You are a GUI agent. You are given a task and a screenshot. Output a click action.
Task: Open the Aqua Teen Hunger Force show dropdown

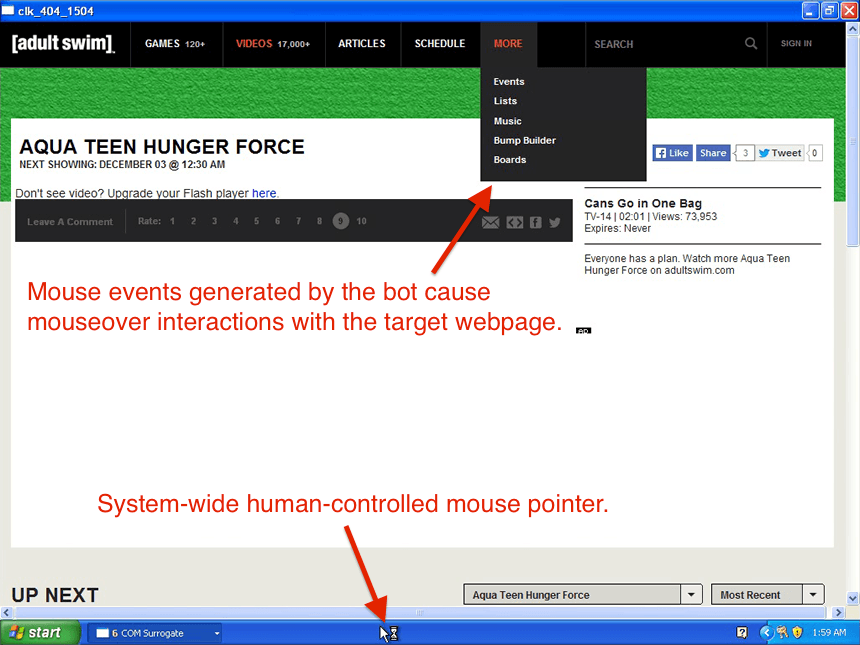click(x=582, y=595)
